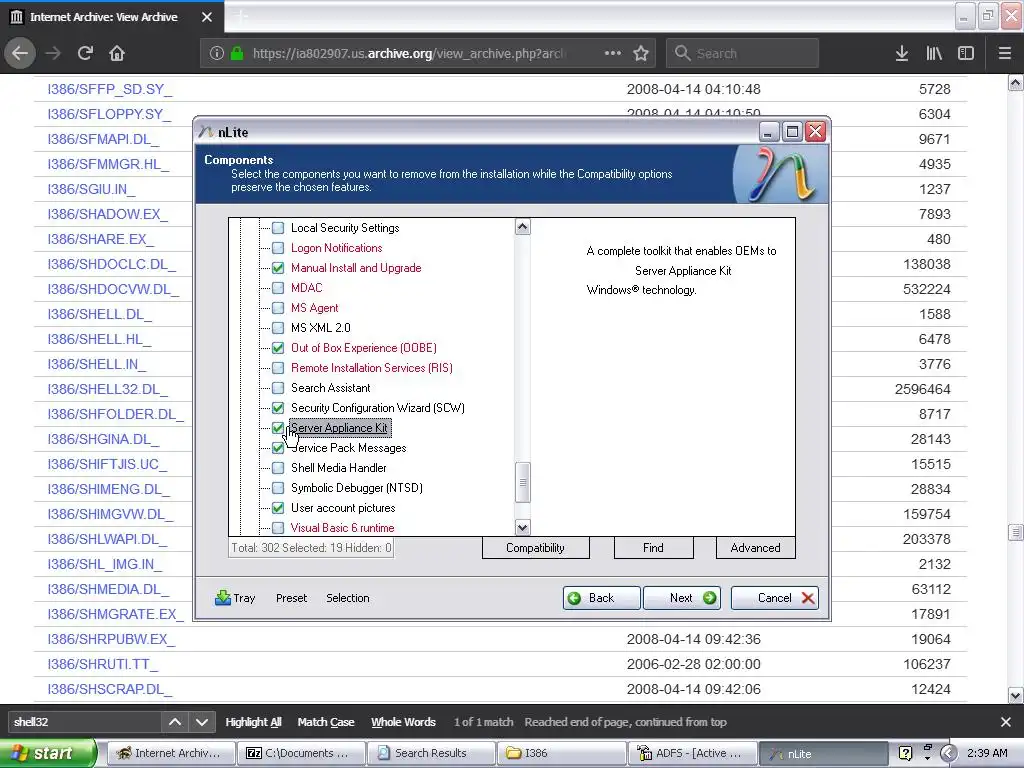Show site information icon in the address bar
1024x768 pixels.
point(217,54)
